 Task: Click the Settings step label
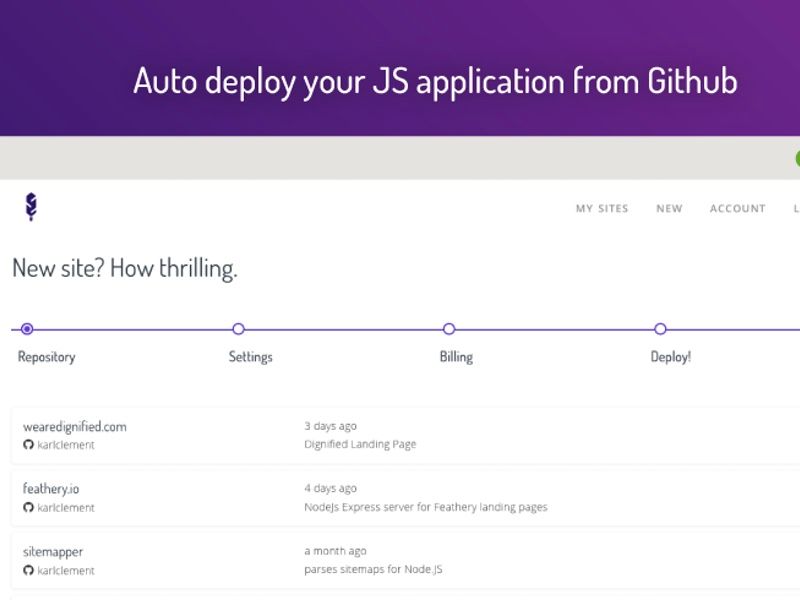[251, 357]
